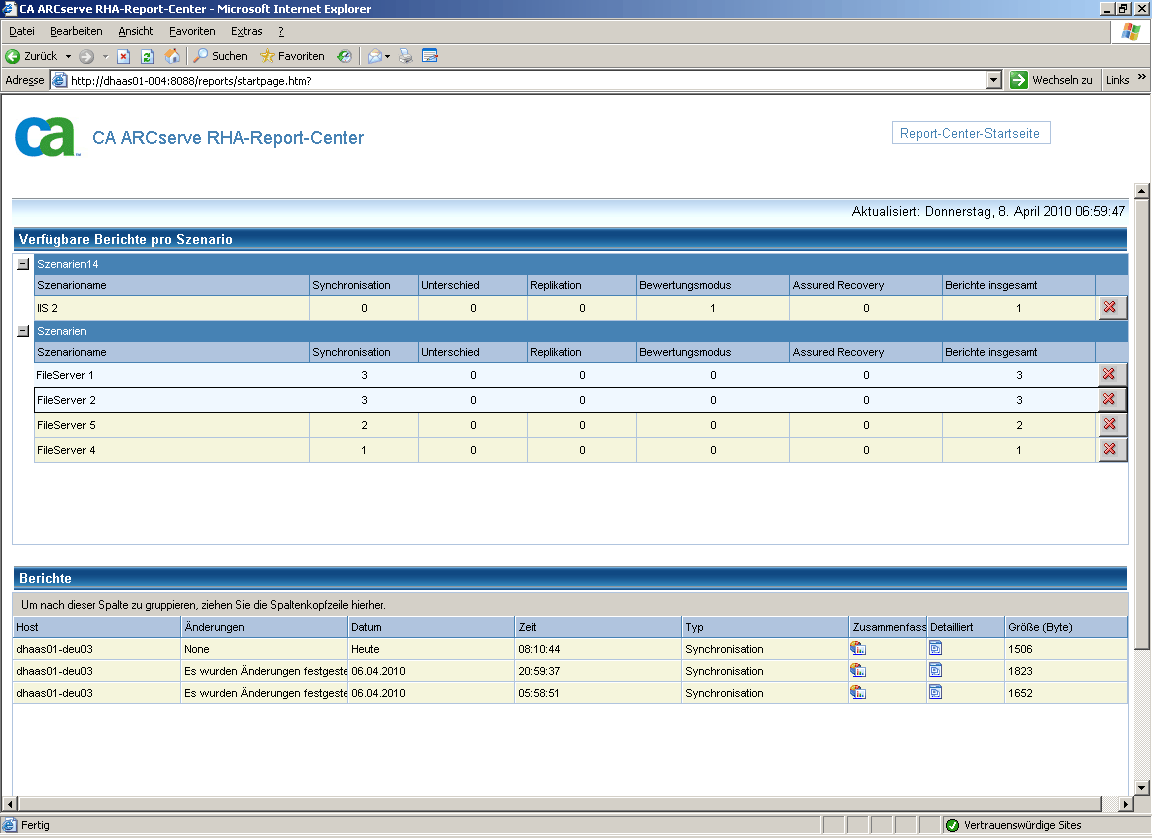Open the Extras menu
Image resolution: width=1152 pixels, height=838 pixels.
coord(246,32)
